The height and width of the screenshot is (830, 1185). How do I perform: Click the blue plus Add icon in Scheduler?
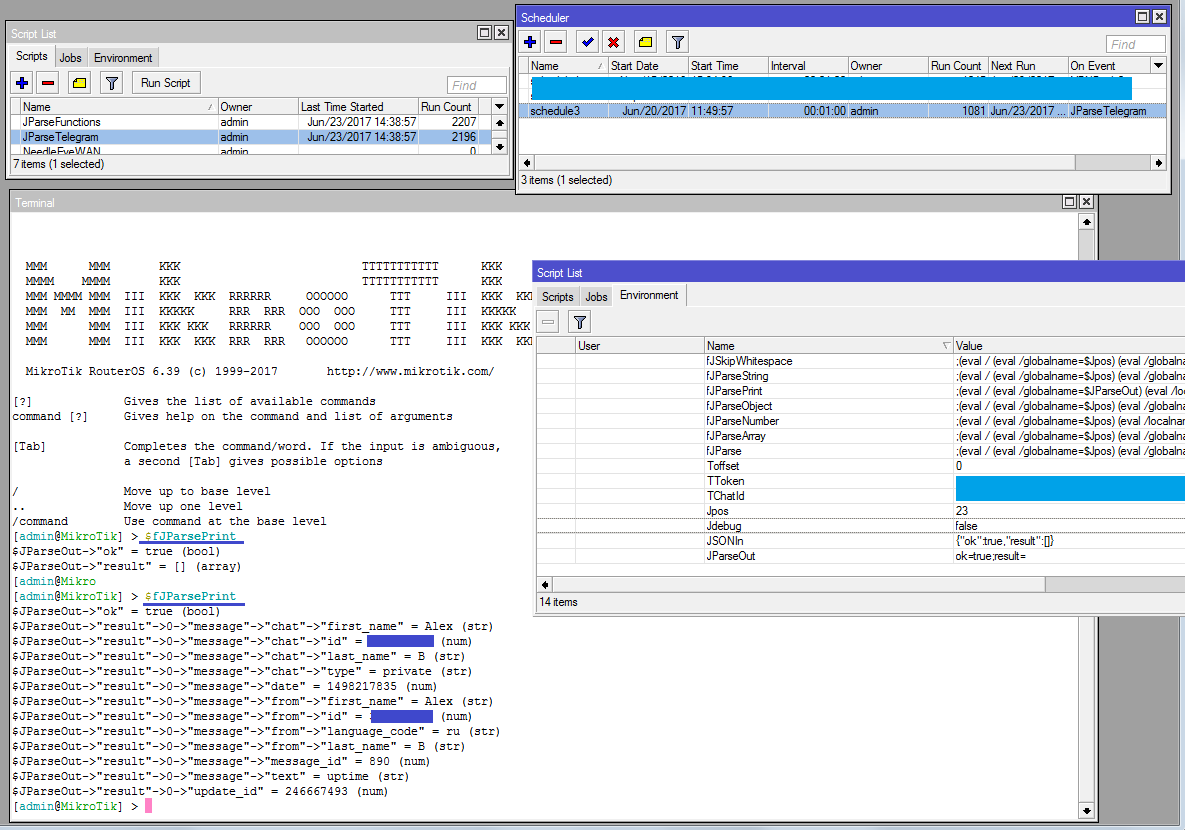(530, 42)
